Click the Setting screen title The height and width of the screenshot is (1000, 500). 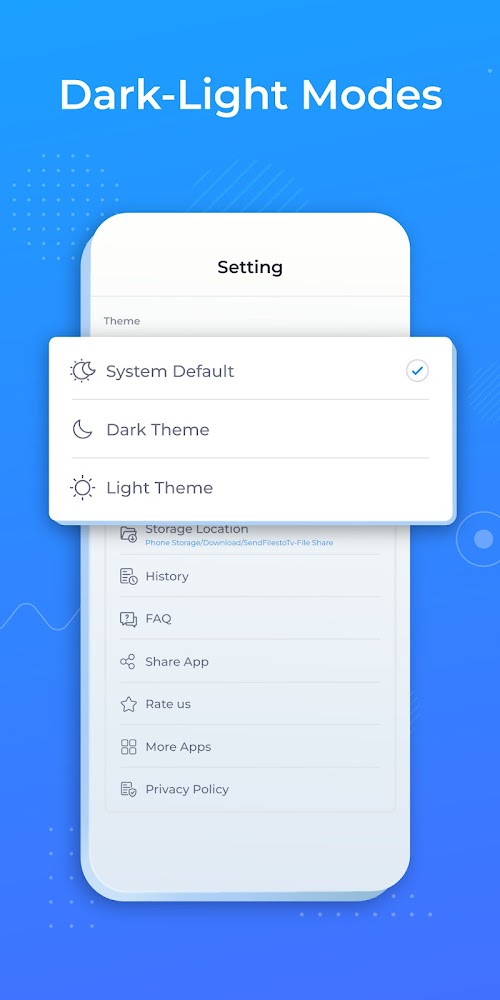pos(250,267)
